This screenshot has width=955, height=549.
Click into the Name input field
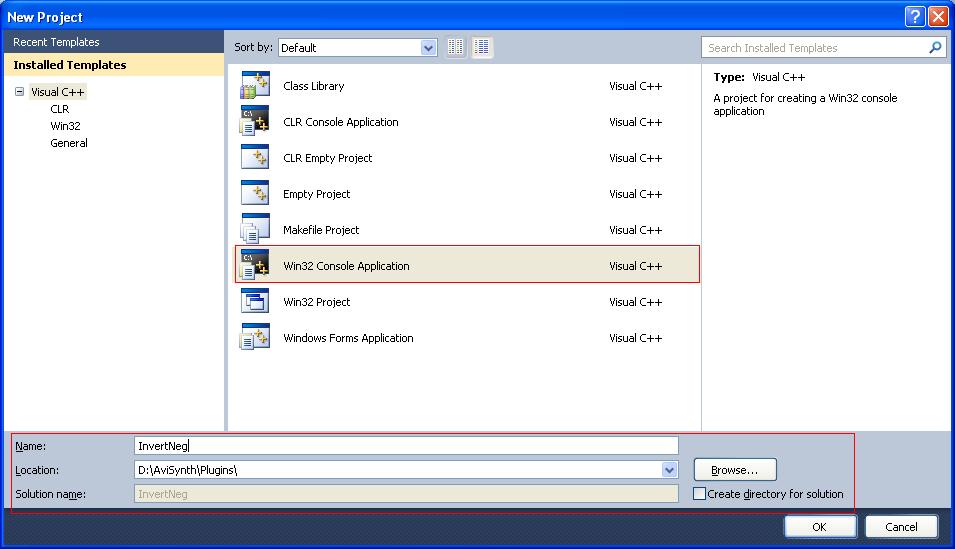point(406,445)
